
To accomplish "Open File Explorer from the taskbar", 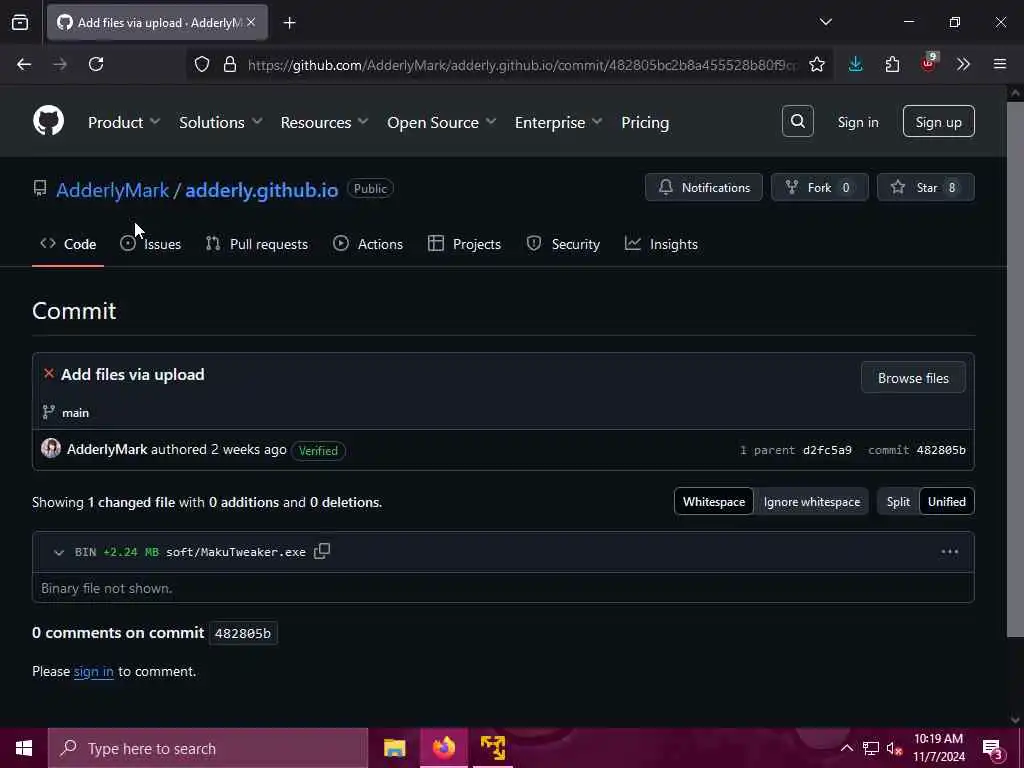I will (394, 748).
